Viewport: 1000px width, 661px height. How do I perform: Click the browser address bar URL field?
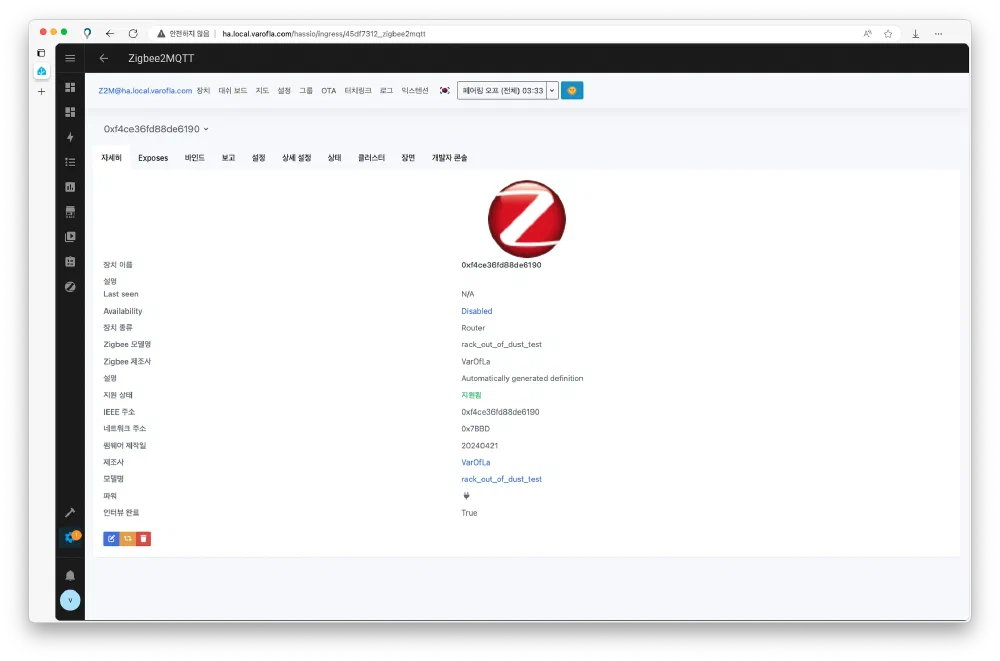tap(500, 33)
